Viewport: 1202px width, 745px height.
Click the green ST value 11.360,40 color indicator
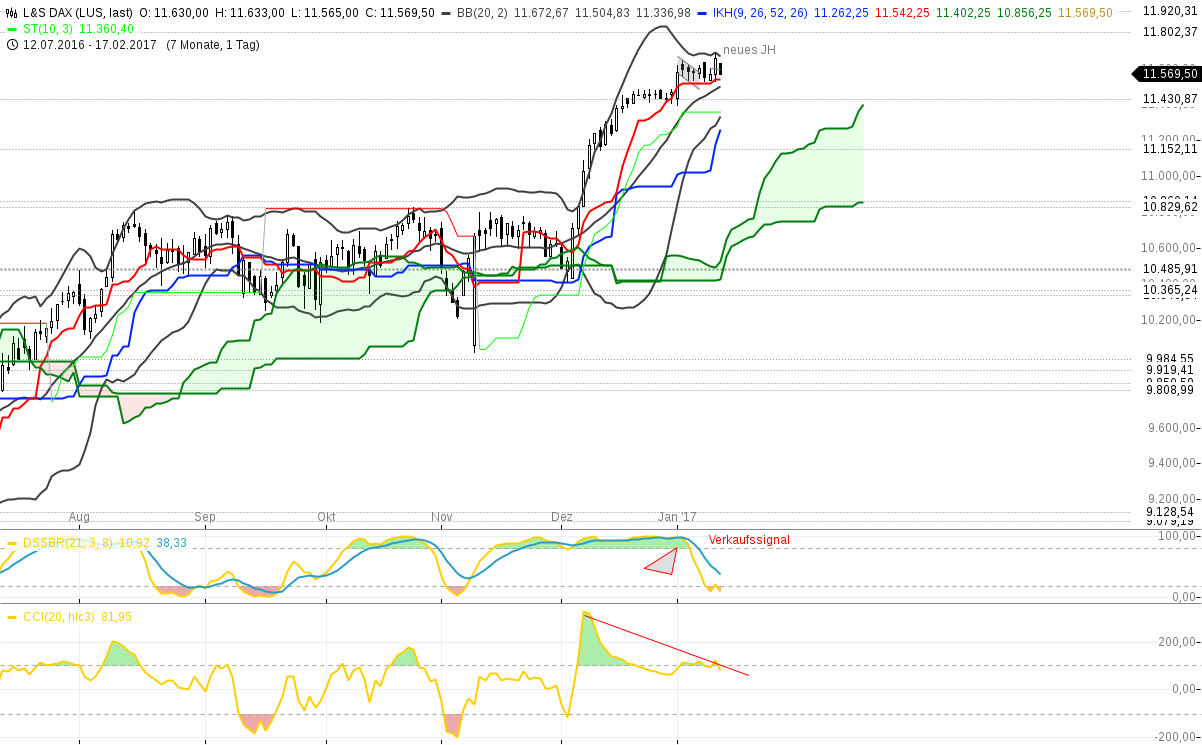click(10, 29)
